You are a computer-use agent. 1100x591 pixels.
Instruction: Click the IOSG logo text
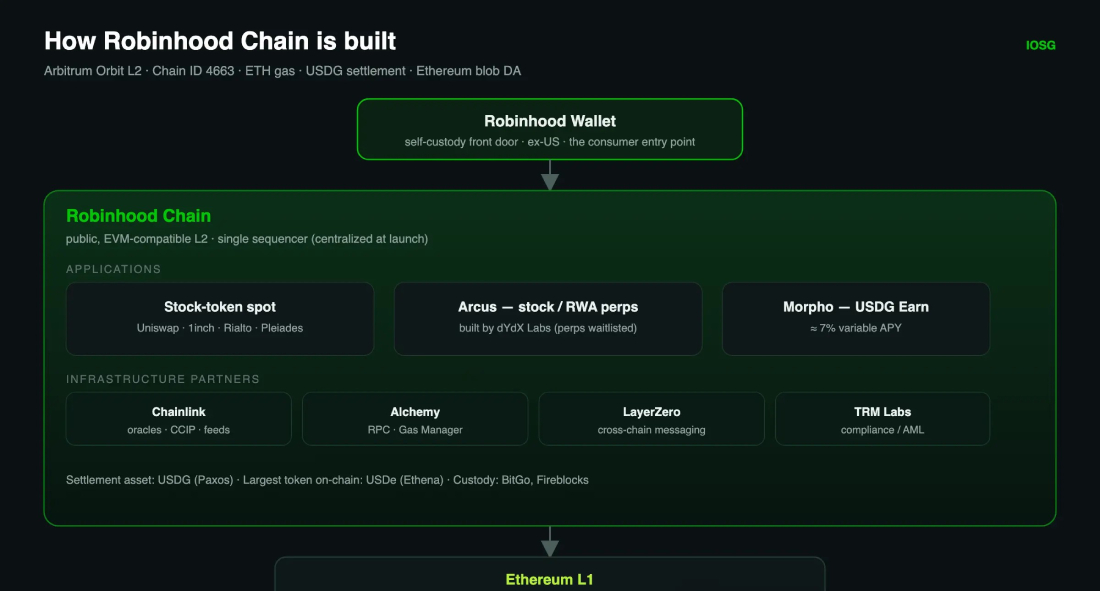click(x=1040, y=46)
